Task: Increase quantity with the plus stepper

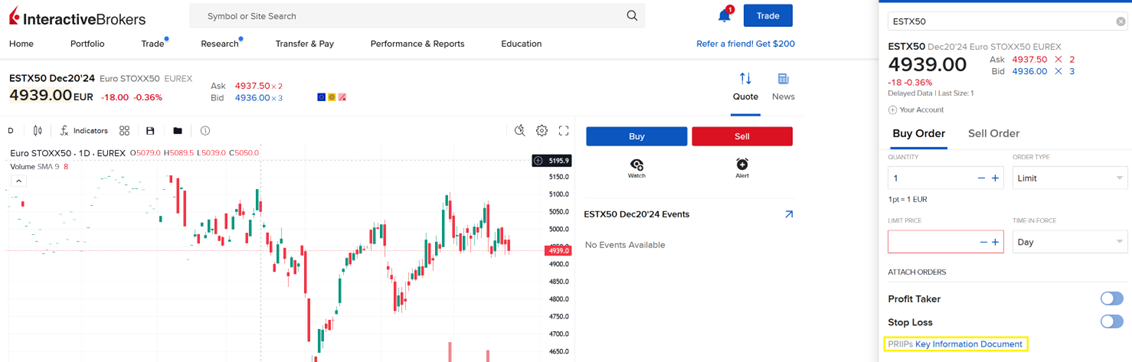Action: point(996,178)
